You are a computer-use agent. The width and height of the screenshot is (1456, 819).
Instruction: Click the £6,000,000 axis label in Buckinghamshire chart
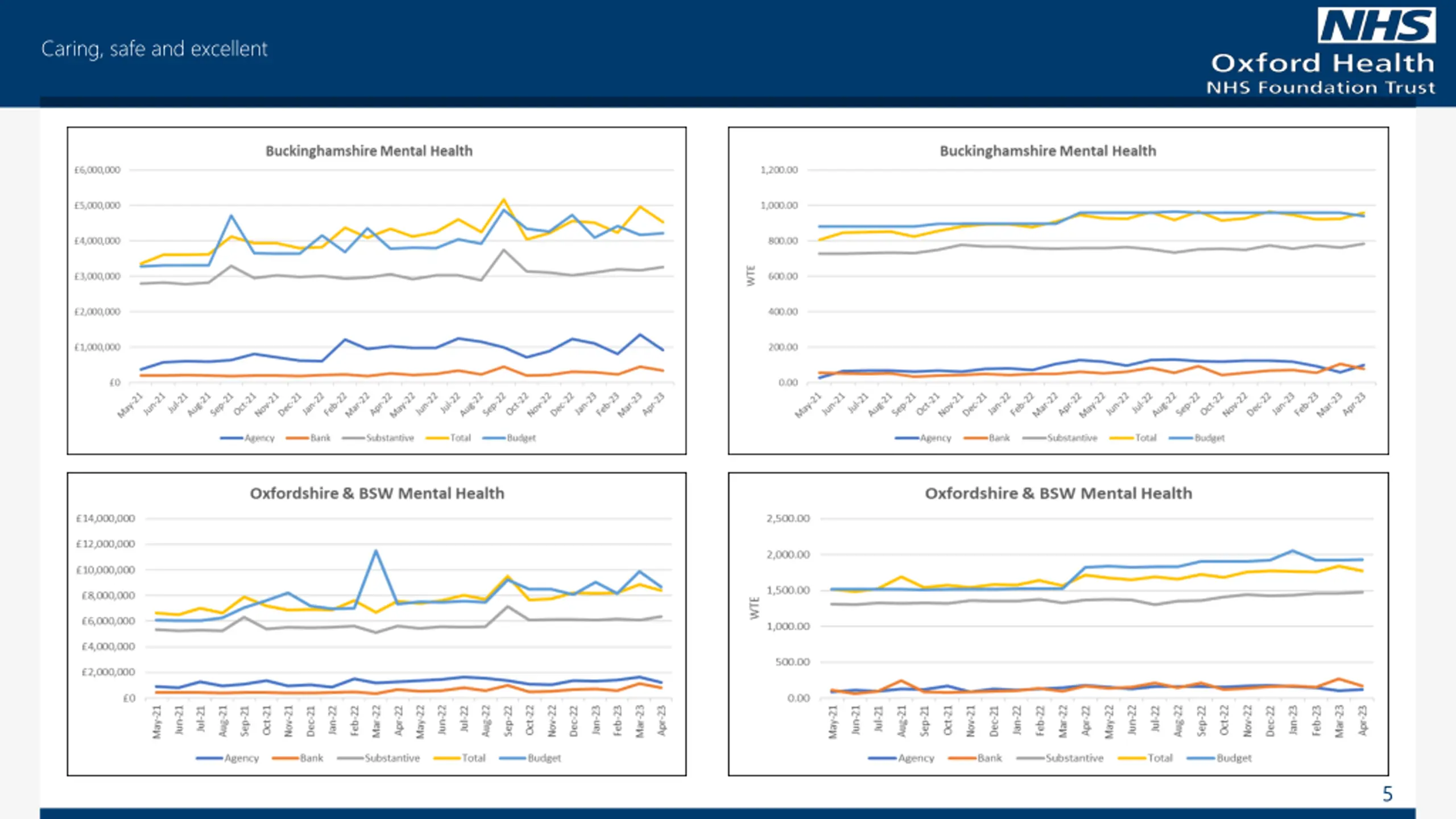click(x=97, y=169)
